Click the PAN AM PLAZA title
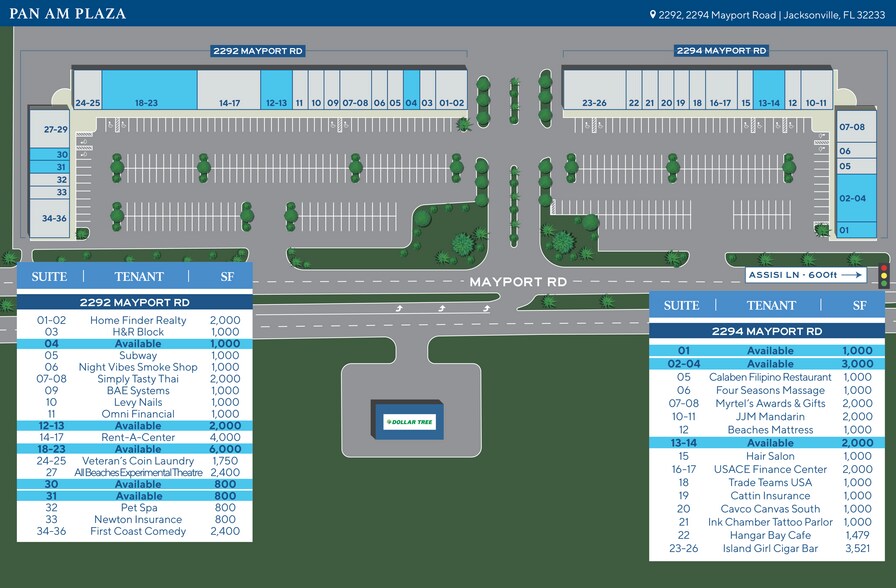The image size is (896, 588). 68,14
